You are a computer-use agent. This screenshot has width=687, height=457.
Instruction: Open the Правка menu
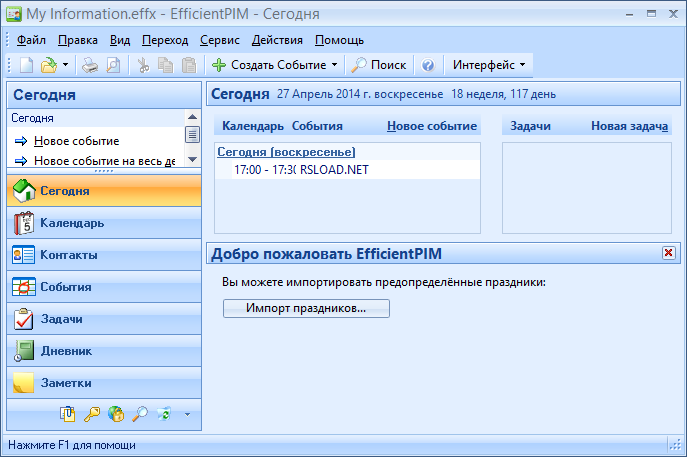[78, 40]
